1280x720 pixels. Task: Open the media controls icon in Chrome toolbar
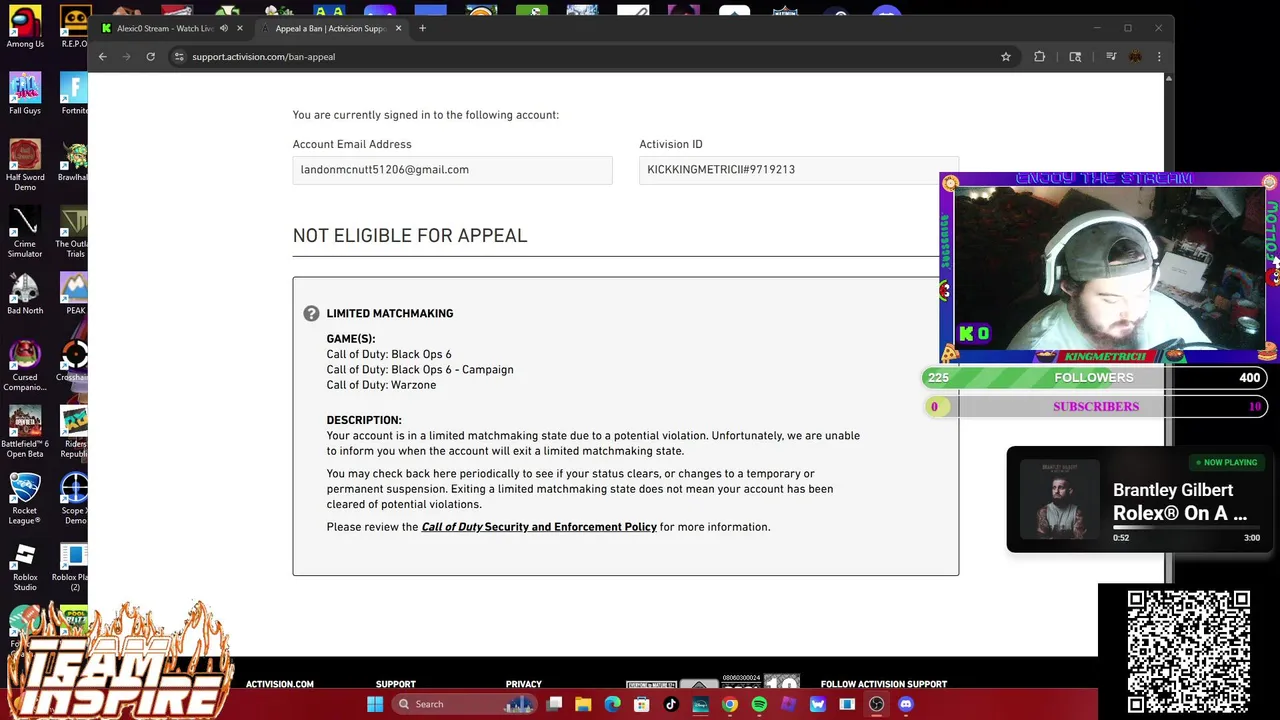click(x=1110, y=57)
